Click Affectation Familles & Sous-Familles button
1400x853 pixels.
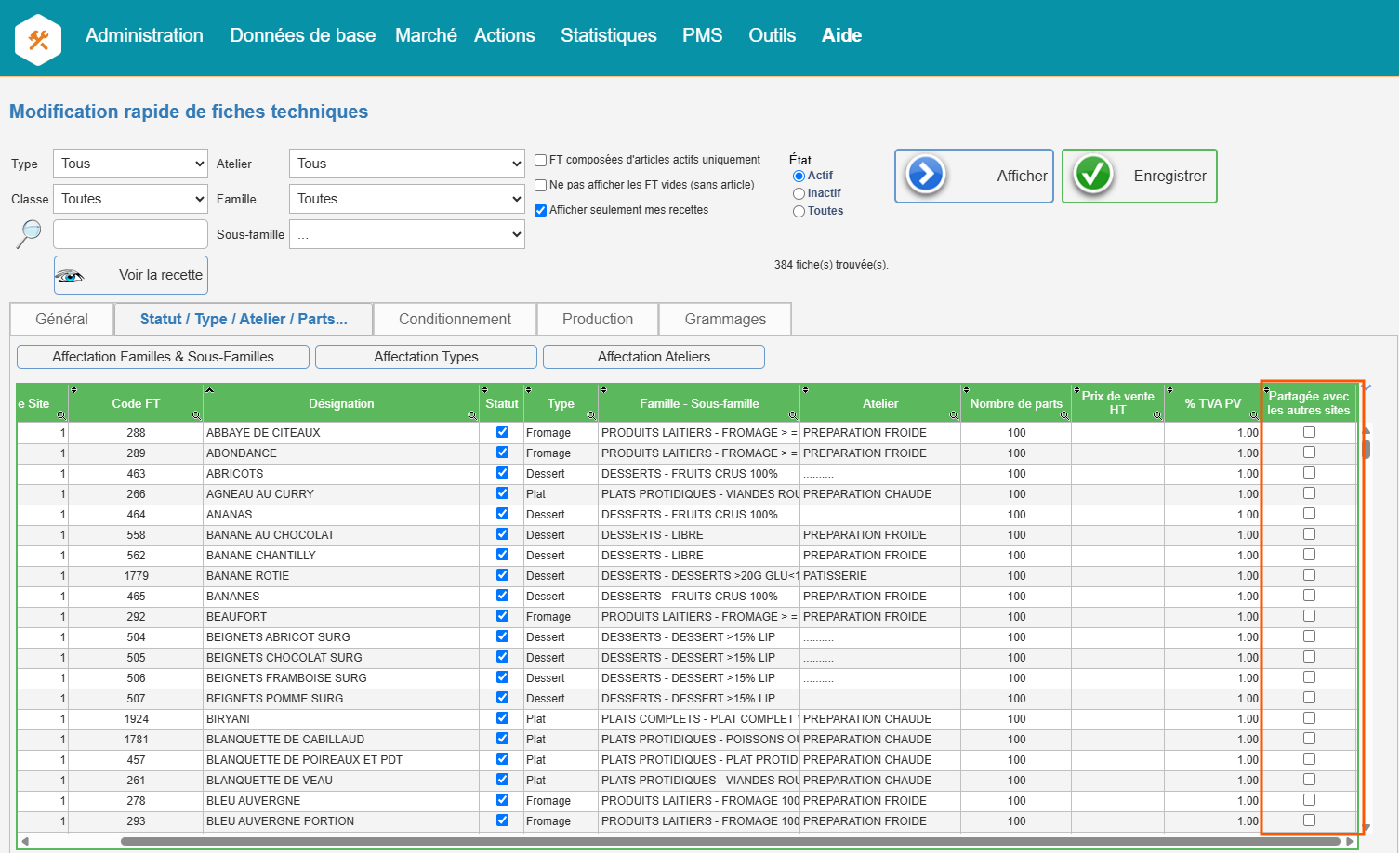click(x=164, y=357)
